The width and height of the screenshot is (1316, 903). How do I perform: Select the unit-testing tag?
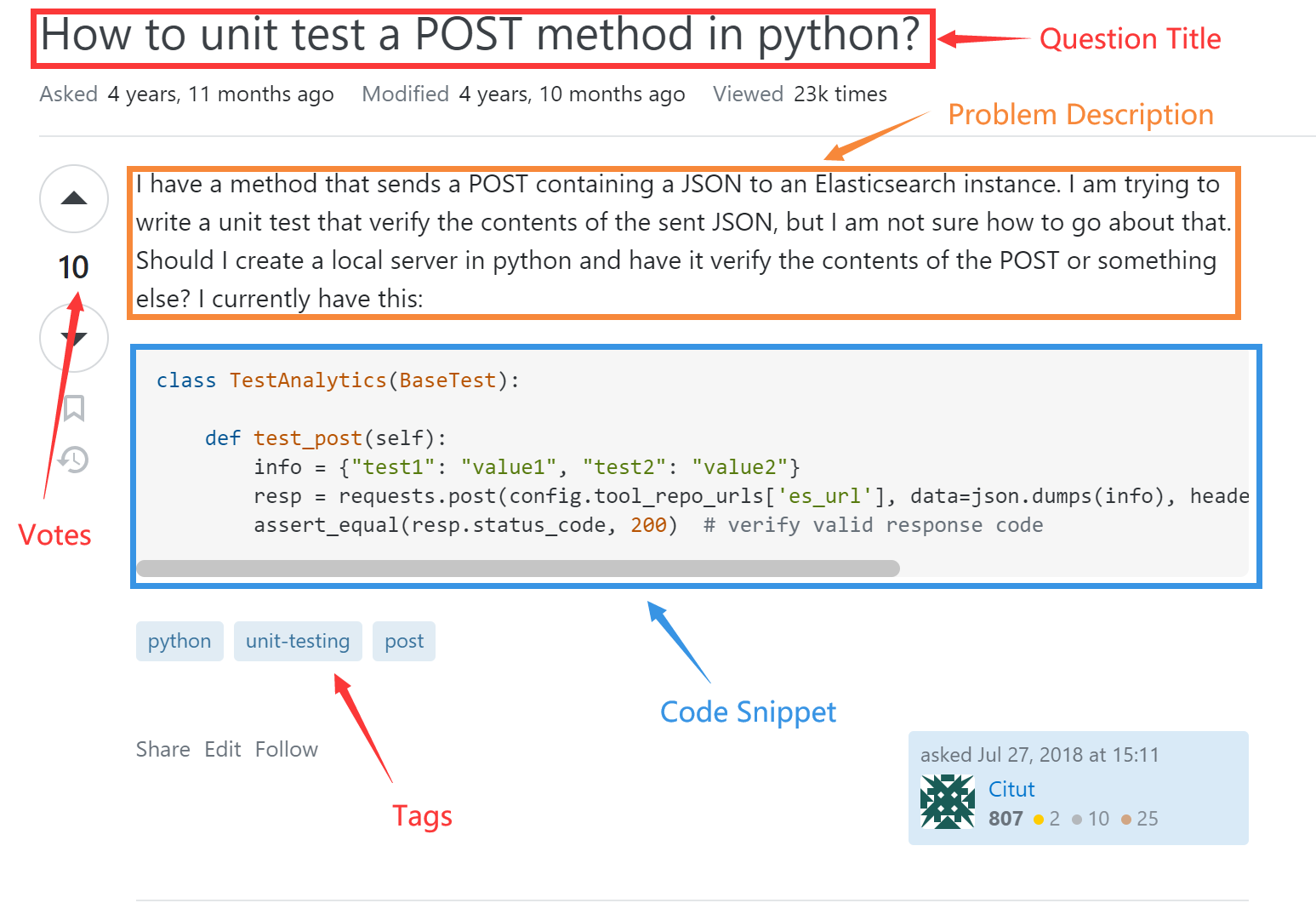[x=298, y=641]
